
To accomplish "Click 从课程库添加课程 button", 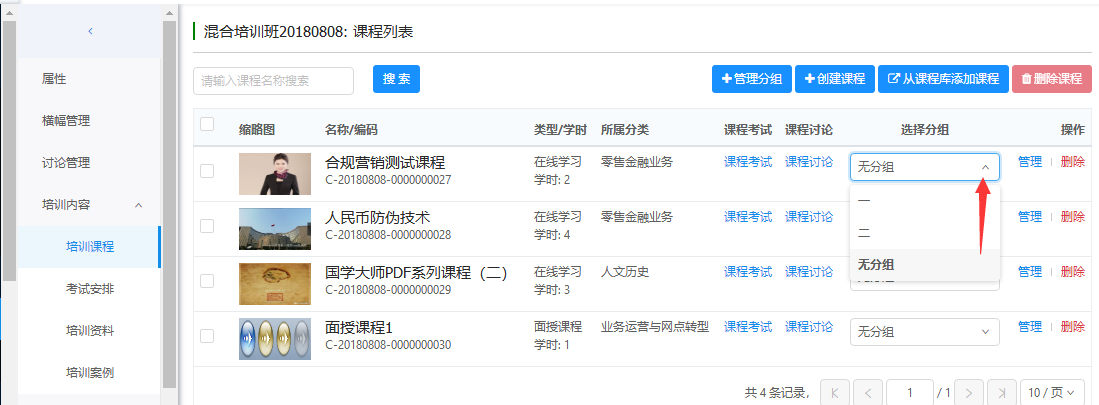I will pyautogui.click(x=943, y=79).
